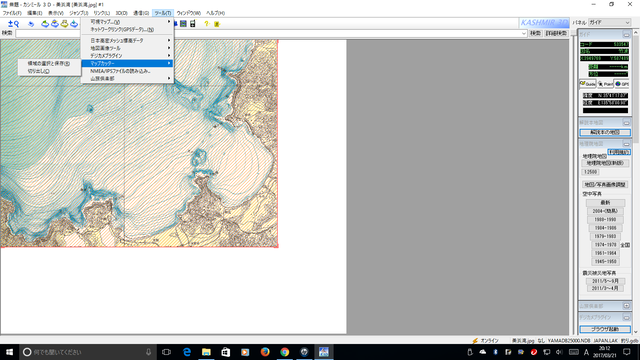Click the yellow note toolbar icon
The height and width of the screenshot is (360, 640).
217,24
